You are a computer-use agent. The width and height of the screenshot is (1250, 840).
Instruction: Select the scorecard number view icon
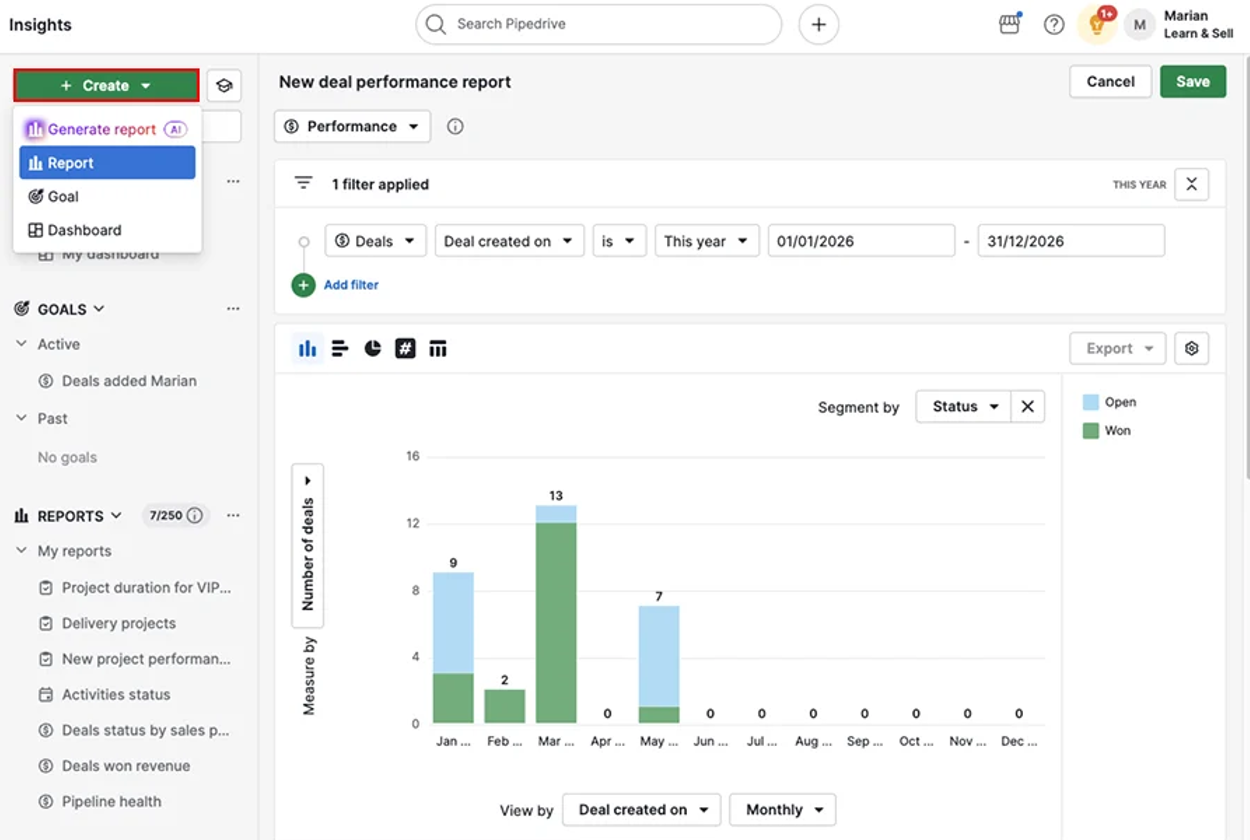(405, 348)
